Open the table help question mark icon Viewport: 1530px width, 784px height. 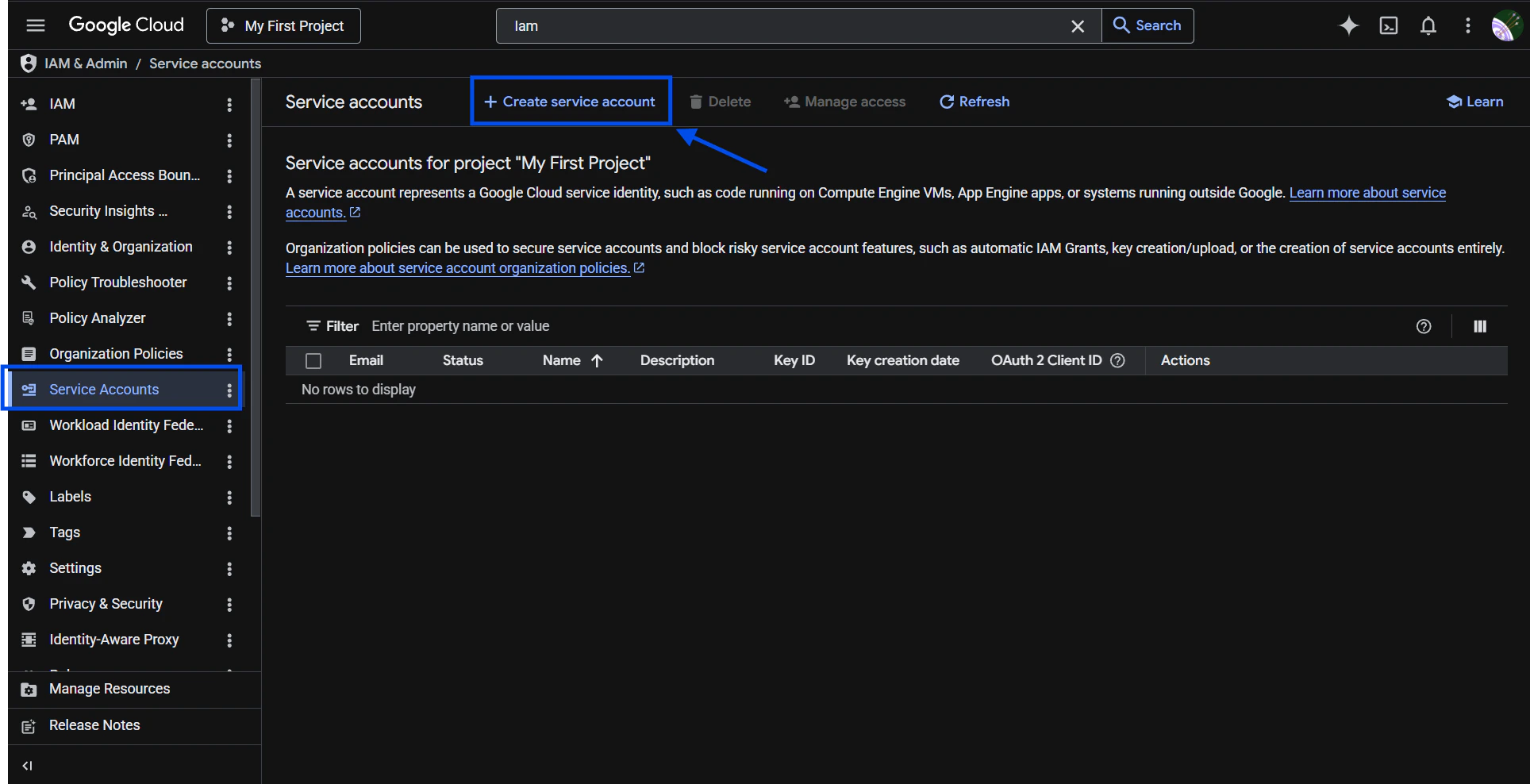click(x=1424, y=326)
